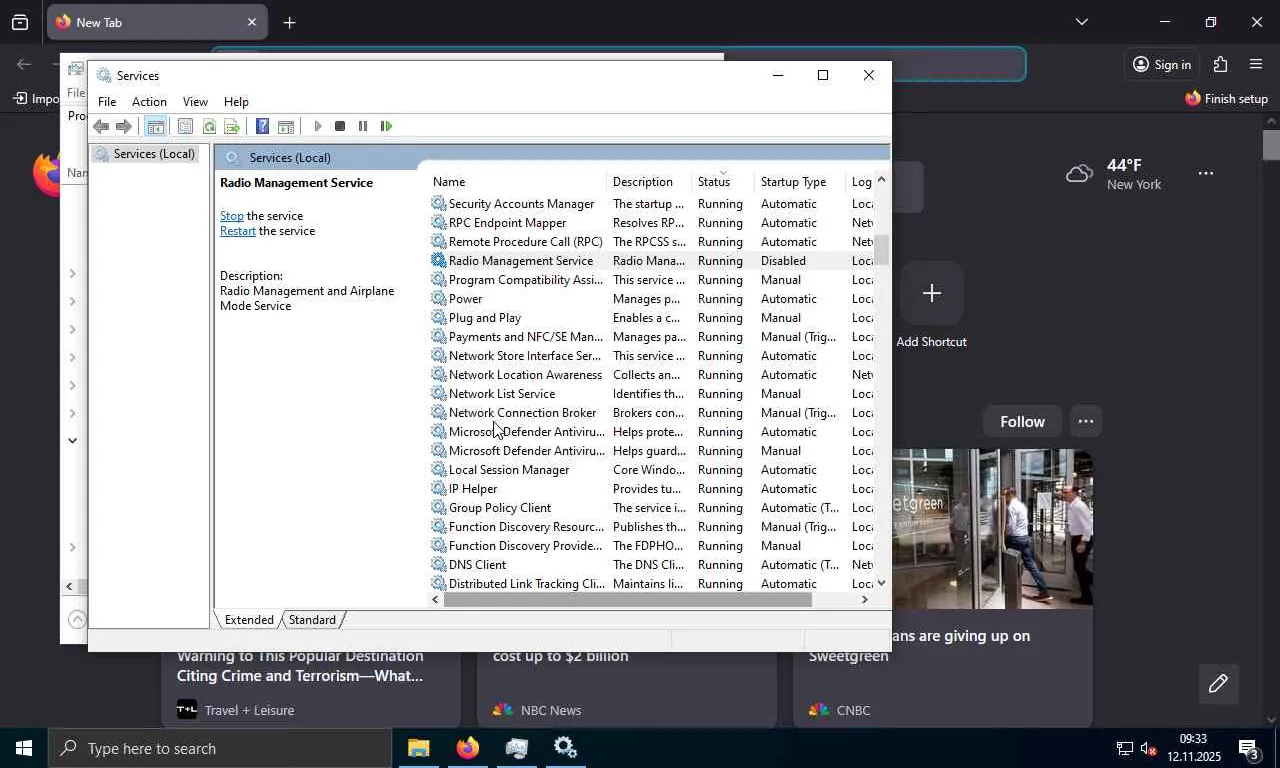The image size is (1280, 768).
Task: Select the Local Session Manager row
Action: pos(650,469)
